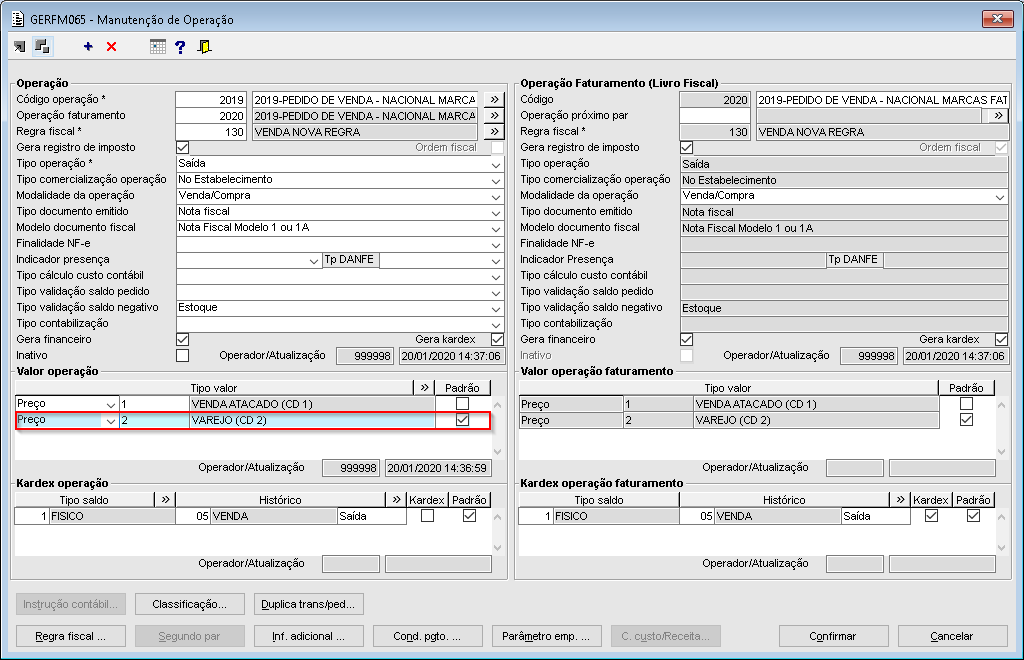The width and height of the screenshot is (1024, 660).
Task: Expand Preço dropdown on VAREJO (CD 2) row
Action: pyautogui.click(x=110, y=420)
